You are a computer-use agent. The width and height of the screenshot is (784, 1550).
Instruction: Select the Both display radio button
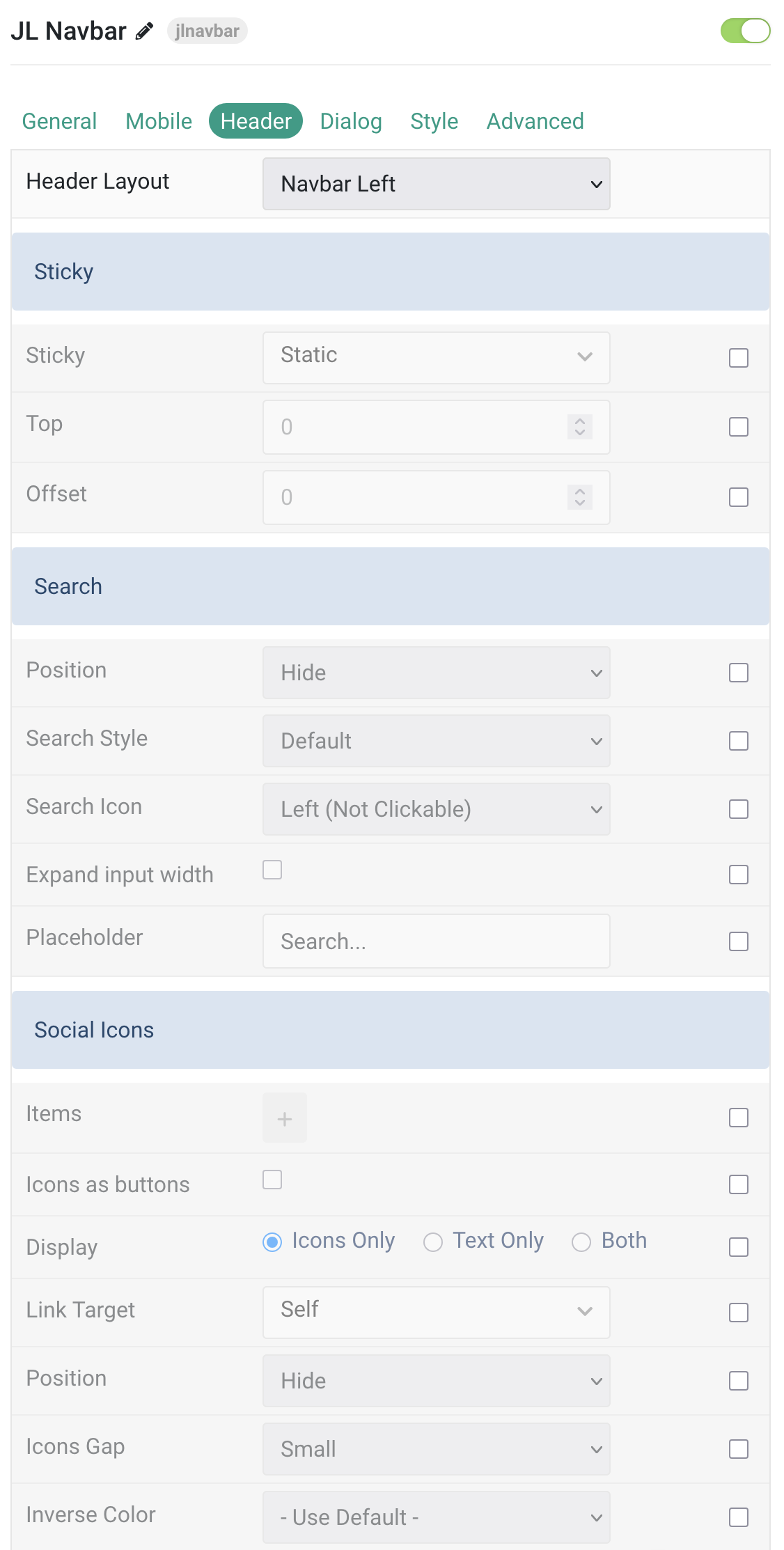pos(581,1242)
